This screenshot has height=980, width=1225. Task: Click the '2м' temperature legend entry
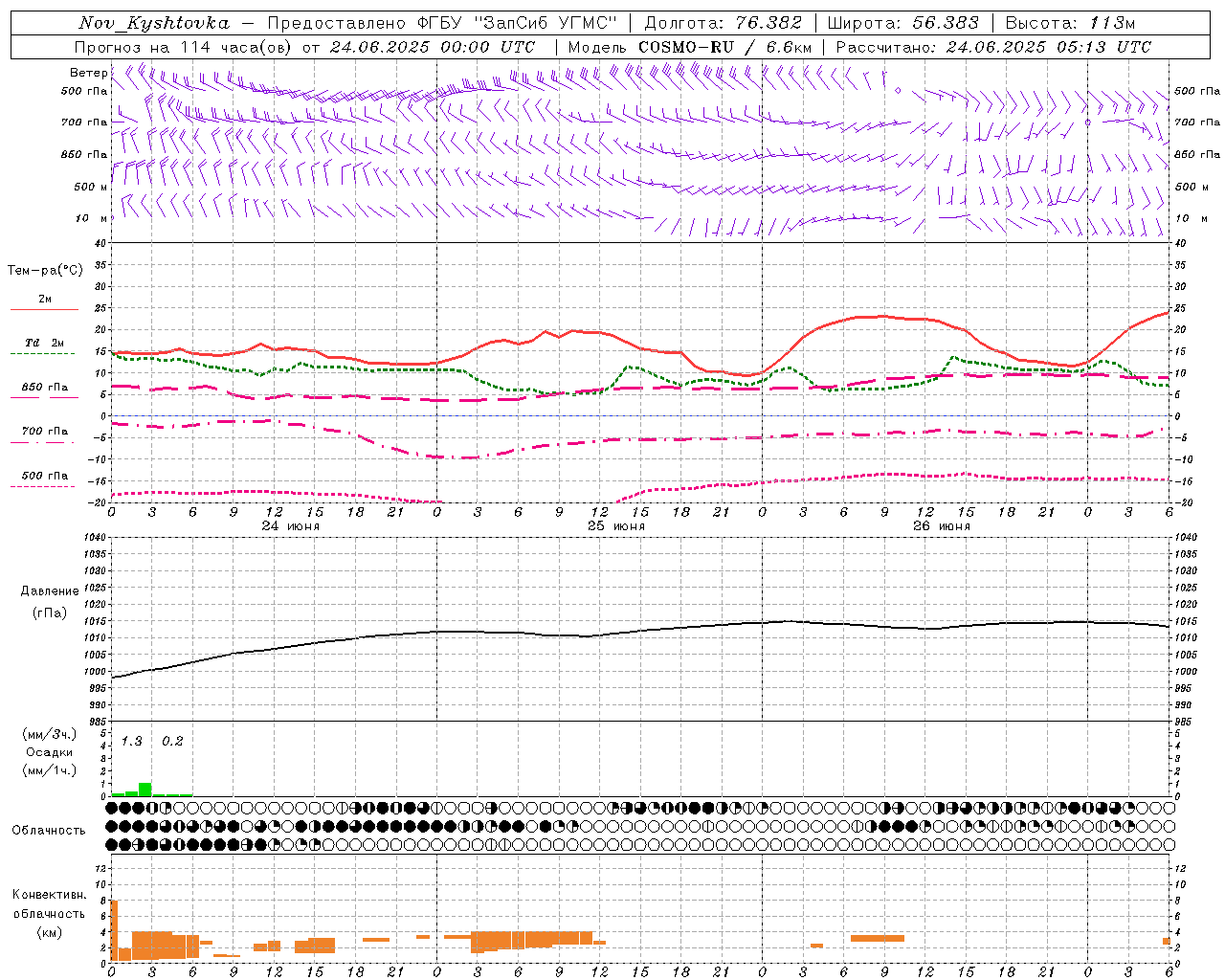(45, 300)
